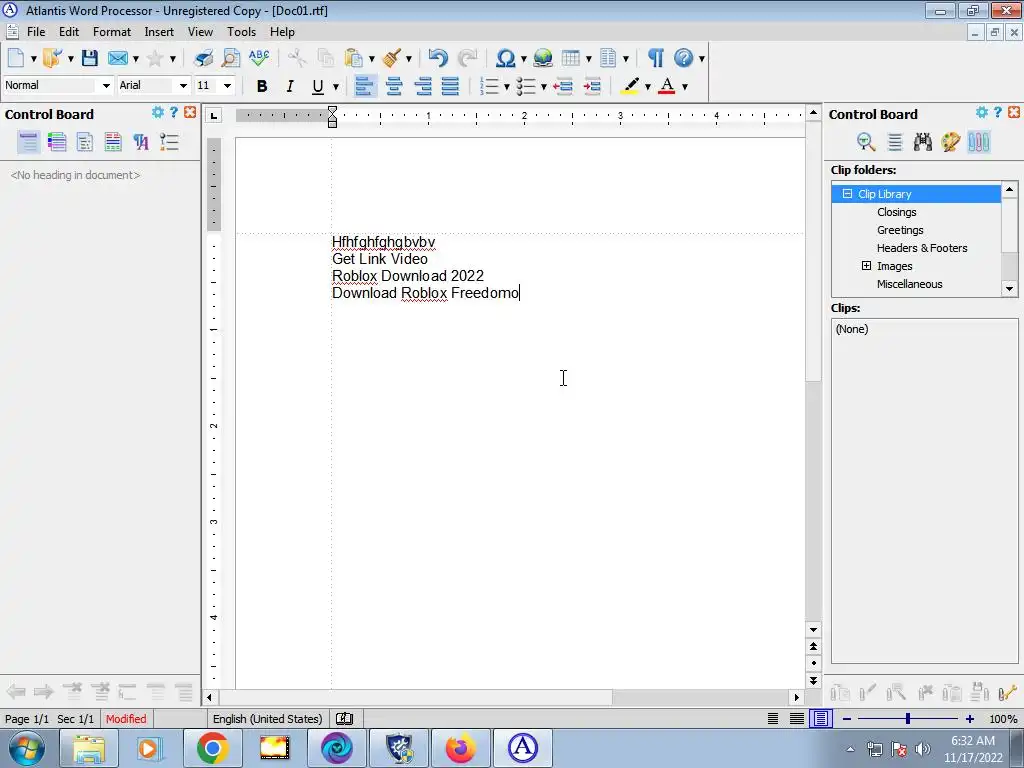The height and width of the screenshot is (768, 1024).
Task: Click the tab stop selector box on ruler
Action: (x=214, y=116)
